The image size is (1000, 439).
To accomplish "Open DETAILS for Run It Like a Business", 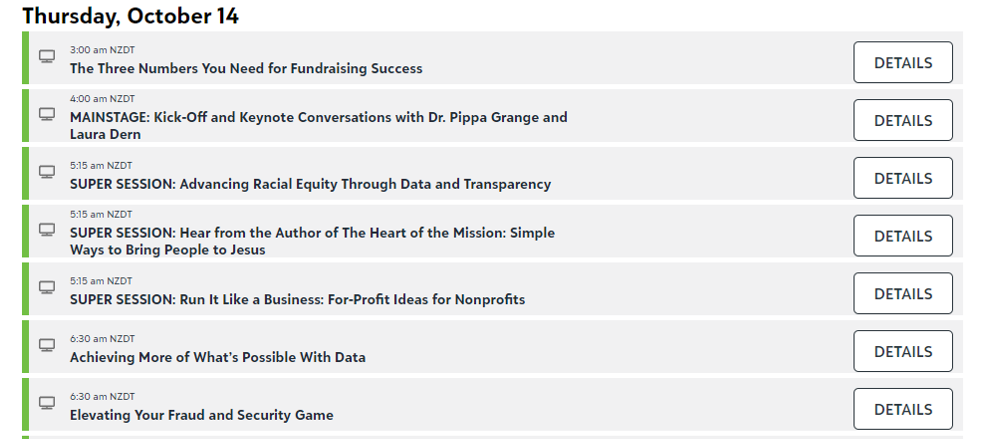I will coord(902,294).
